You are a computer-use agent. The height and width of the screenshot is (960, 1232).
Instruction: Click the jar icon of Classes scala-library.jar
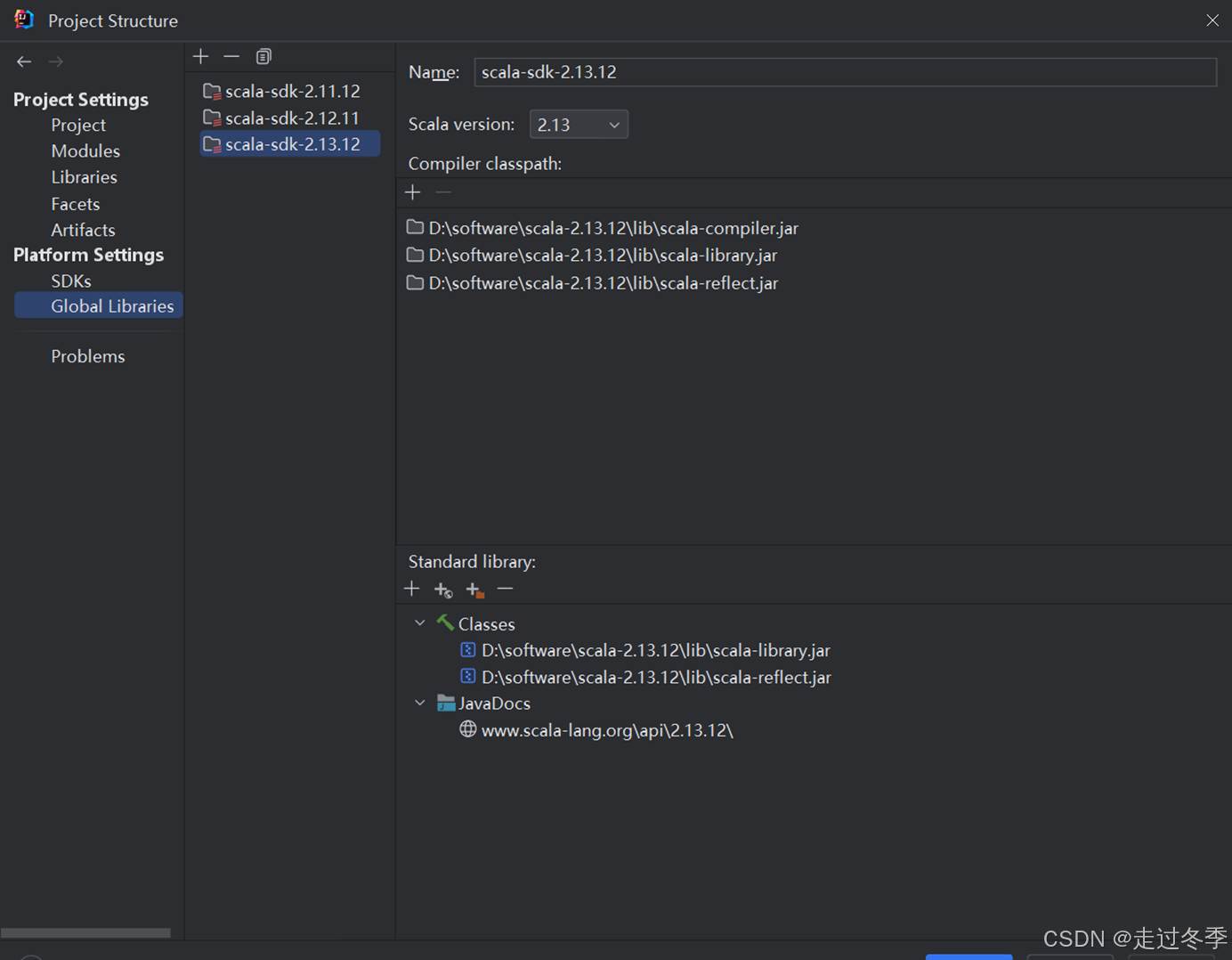tap(467, 649)
